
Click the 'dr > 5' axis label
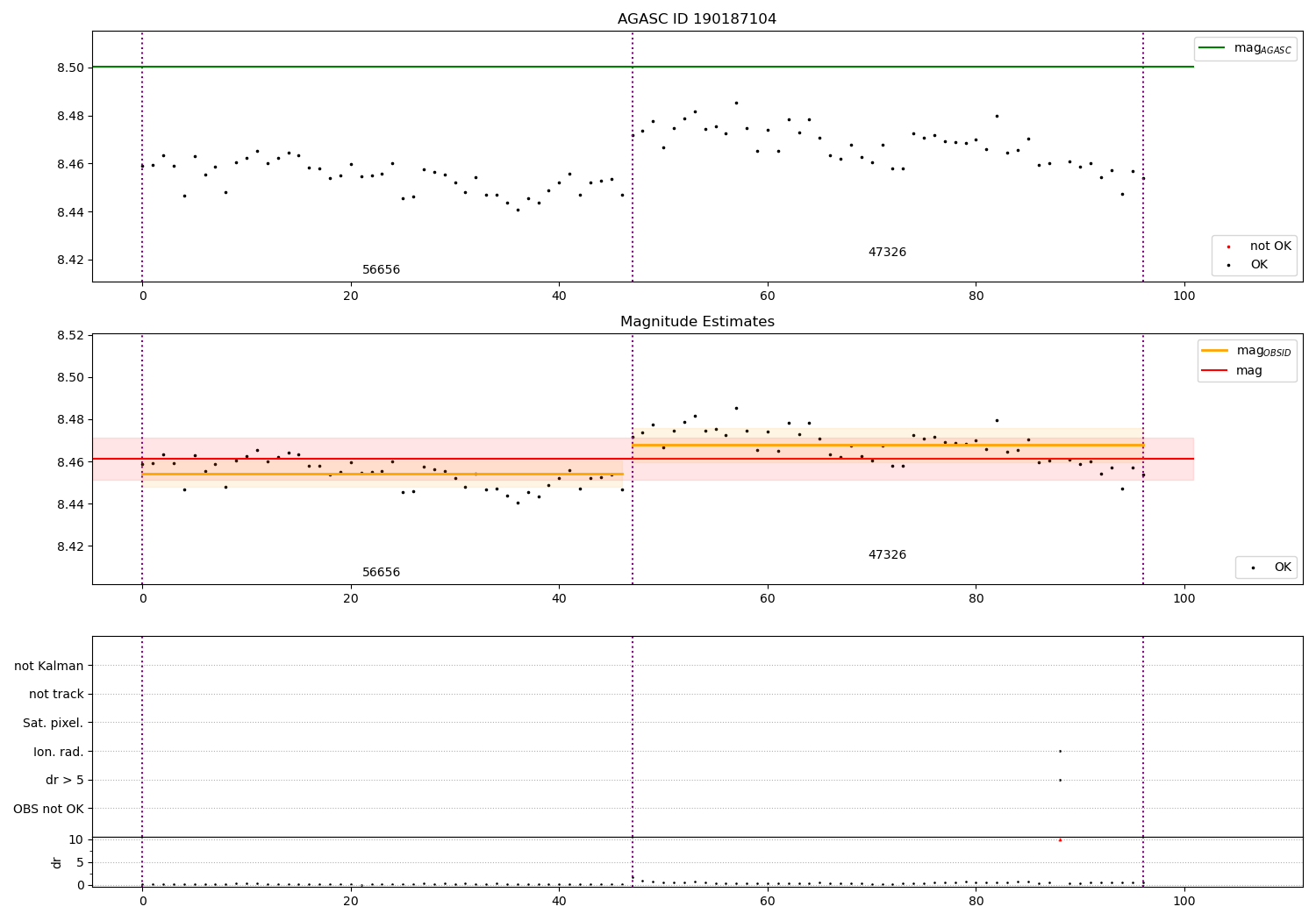(x=65, y=780)
